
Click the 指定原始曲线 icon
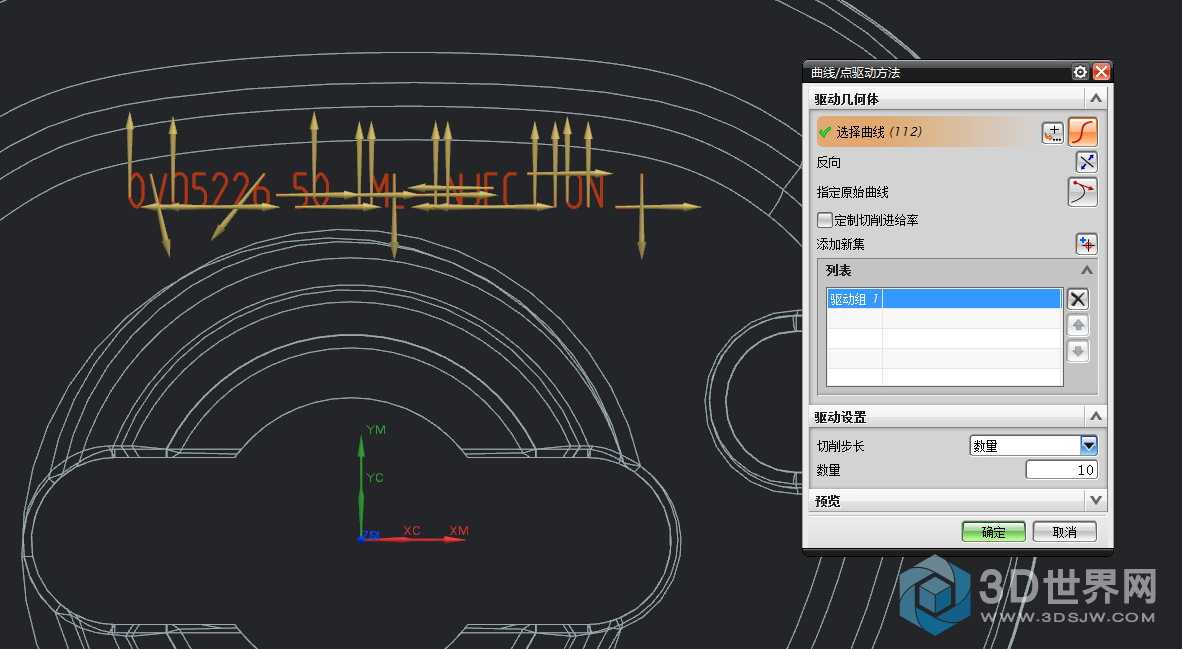1082,192
